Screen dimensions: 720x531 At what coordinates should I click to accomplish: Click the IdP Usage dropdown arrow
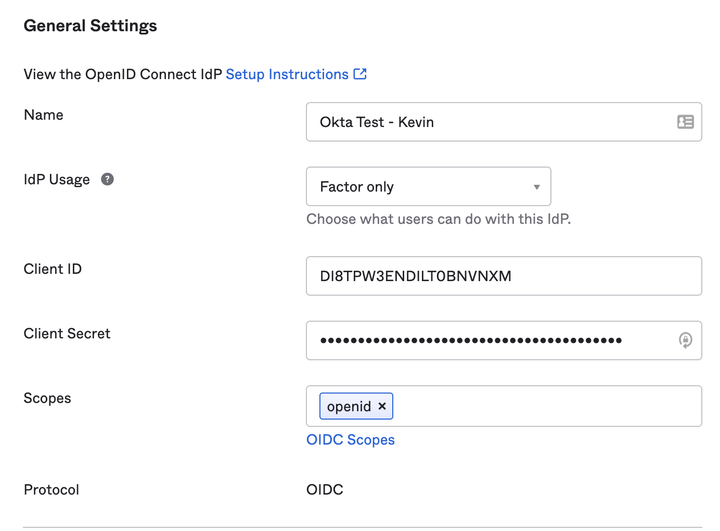[536, 187]
